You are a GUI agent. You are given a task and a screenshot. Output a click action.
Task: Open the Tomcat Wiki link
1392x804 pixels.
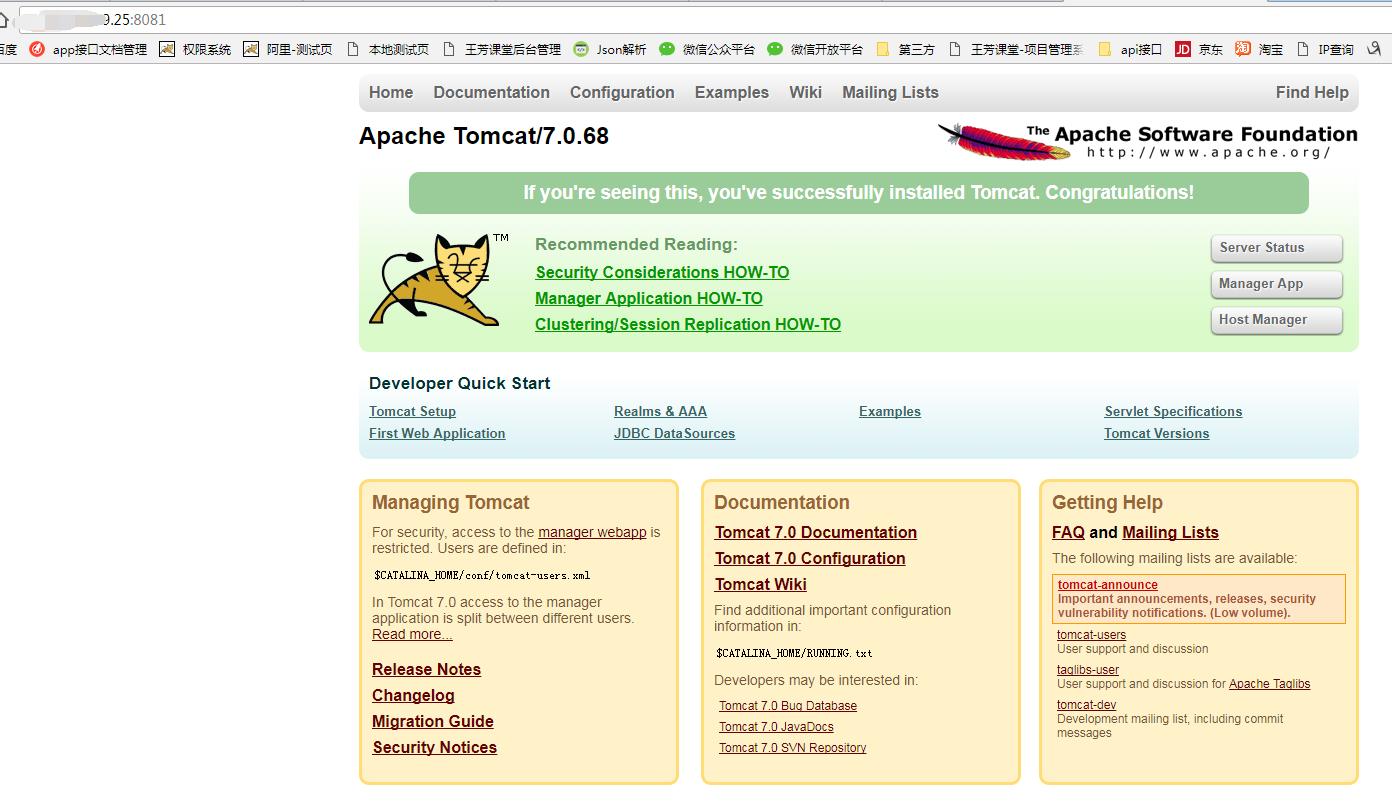pyautogui.click(x=761, y=584)
